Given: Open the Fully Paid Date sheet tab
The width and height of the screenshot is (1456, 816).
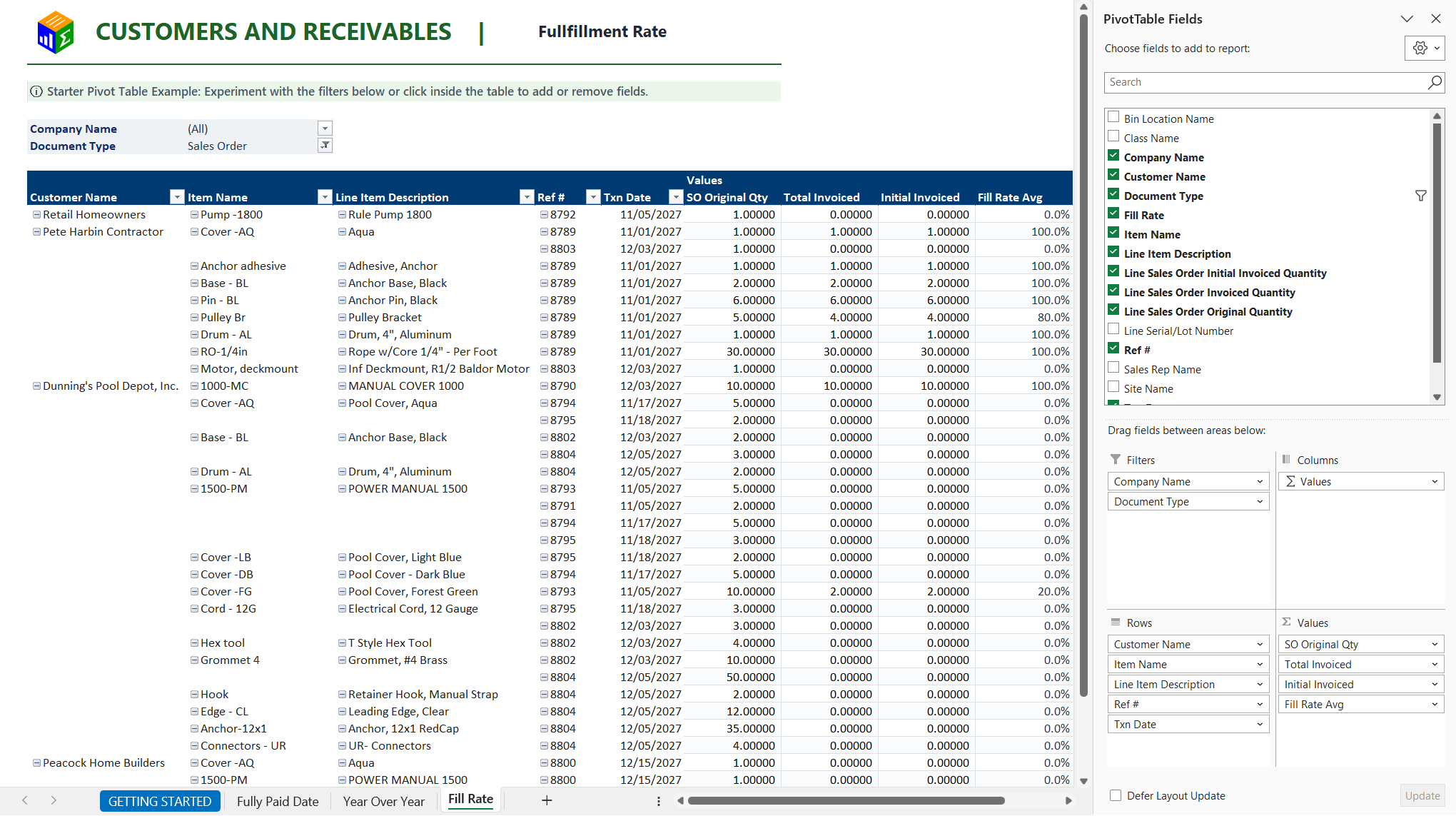Looking at the screenshot, I should click(x=278, y=801).
